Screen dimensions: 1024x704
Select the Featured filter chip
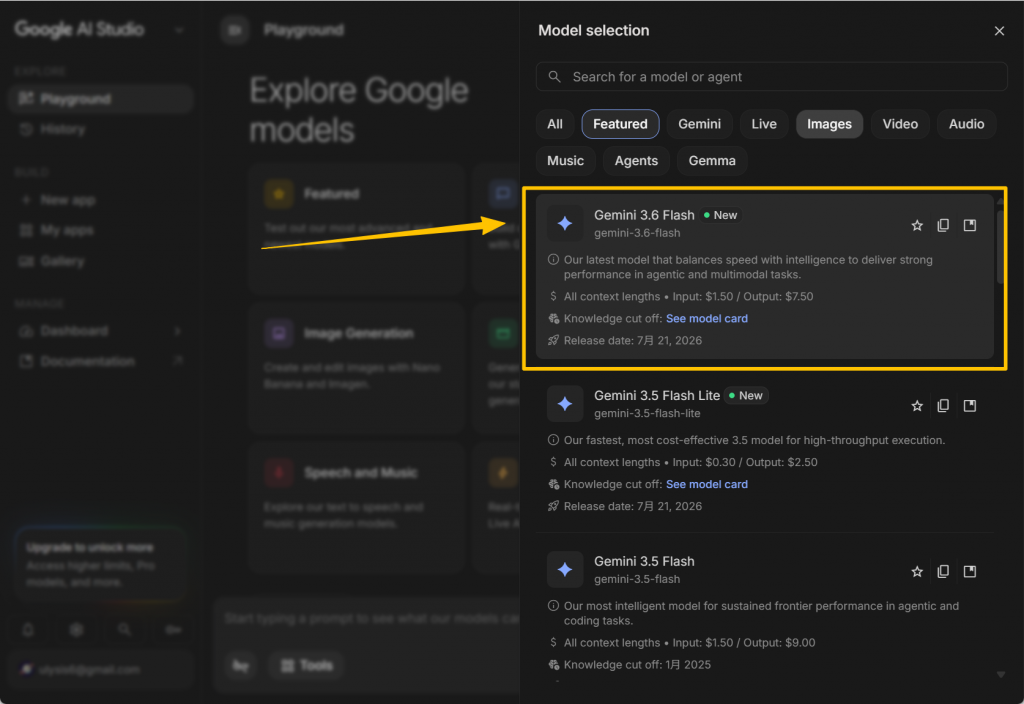620,124
